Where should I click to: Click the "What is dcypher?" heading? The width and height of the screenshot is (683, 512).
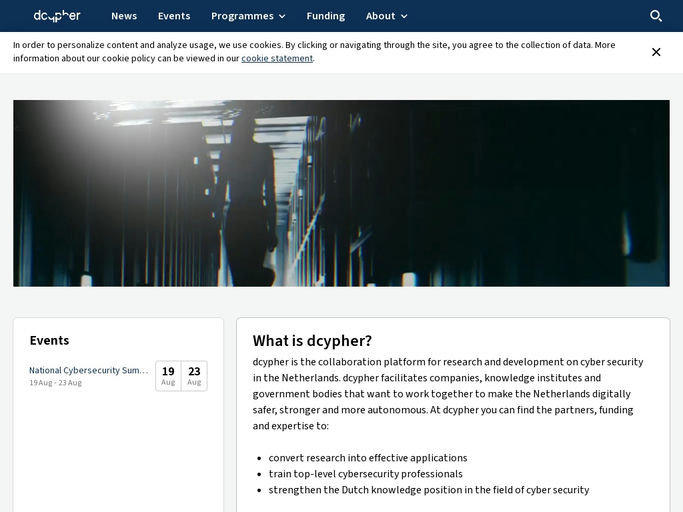coord(312,341)
